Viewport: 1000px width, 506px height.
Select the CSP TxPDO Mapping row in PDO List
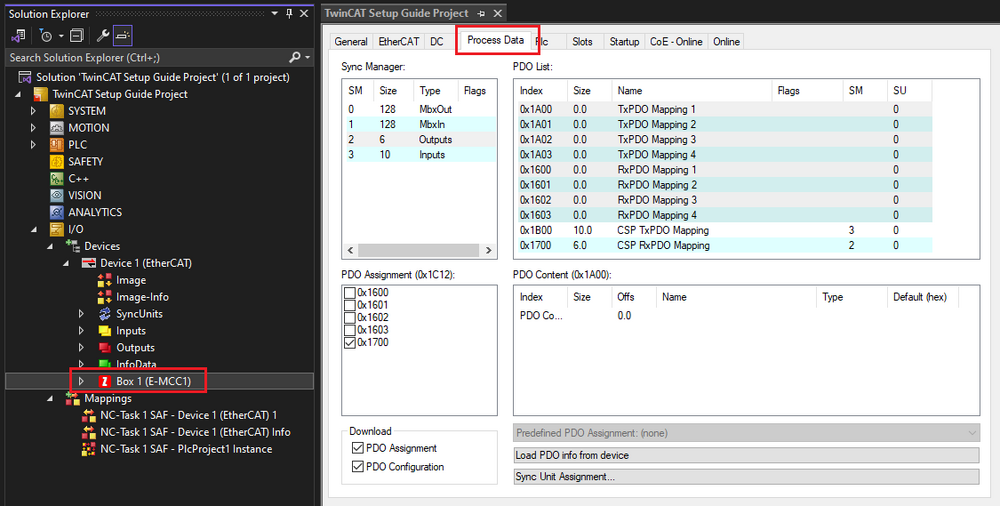pyautogui.click(x=723, y=230)
